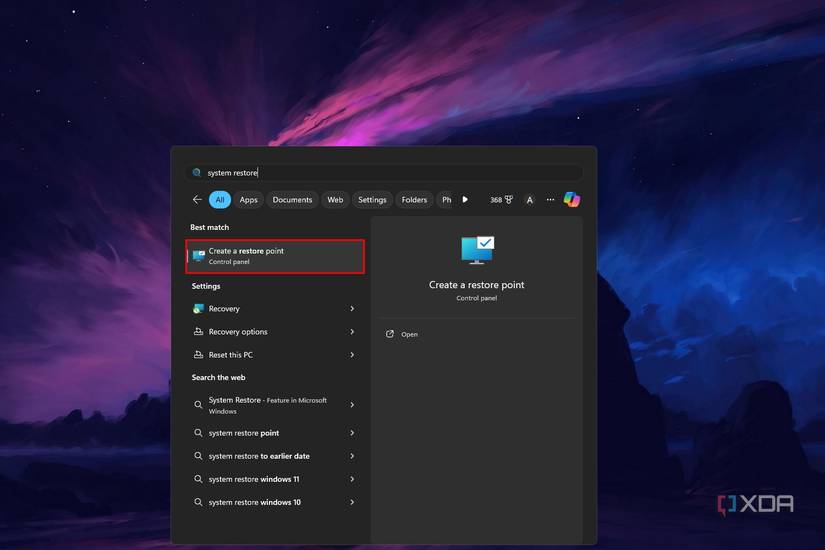The image size is (825, 550).
Task: Show more filters with the play arrow
Action: pos(465,199)
